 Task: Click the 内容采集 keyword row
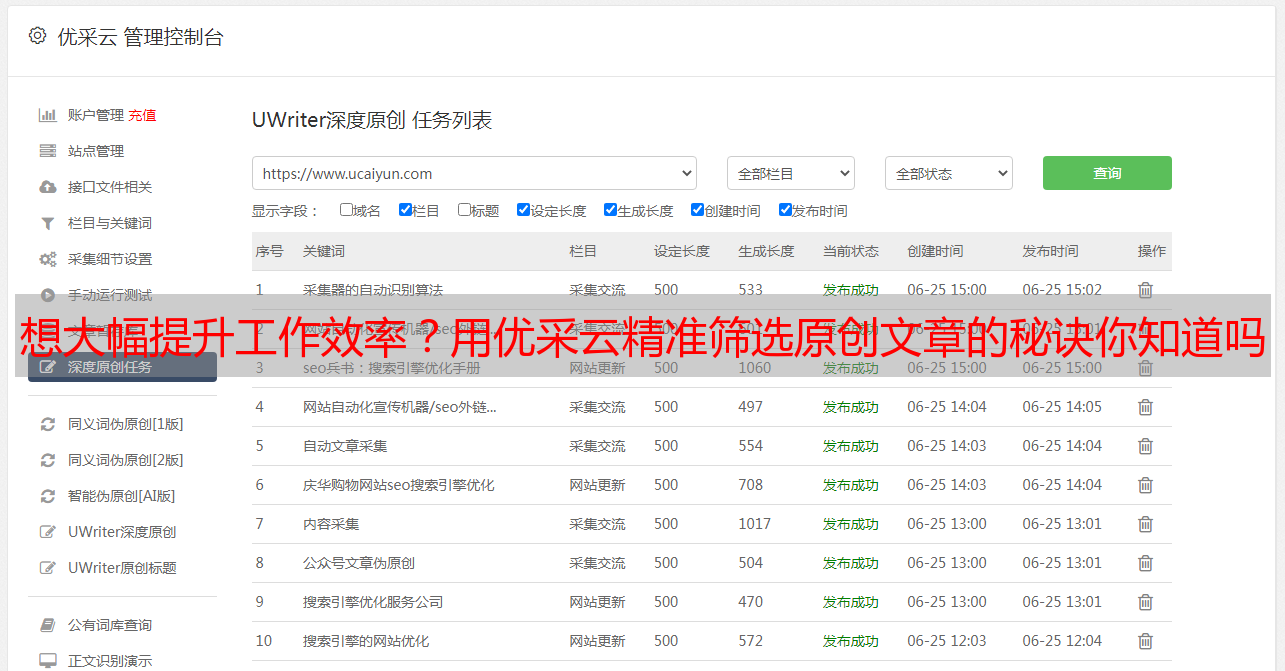pos(331,524)
